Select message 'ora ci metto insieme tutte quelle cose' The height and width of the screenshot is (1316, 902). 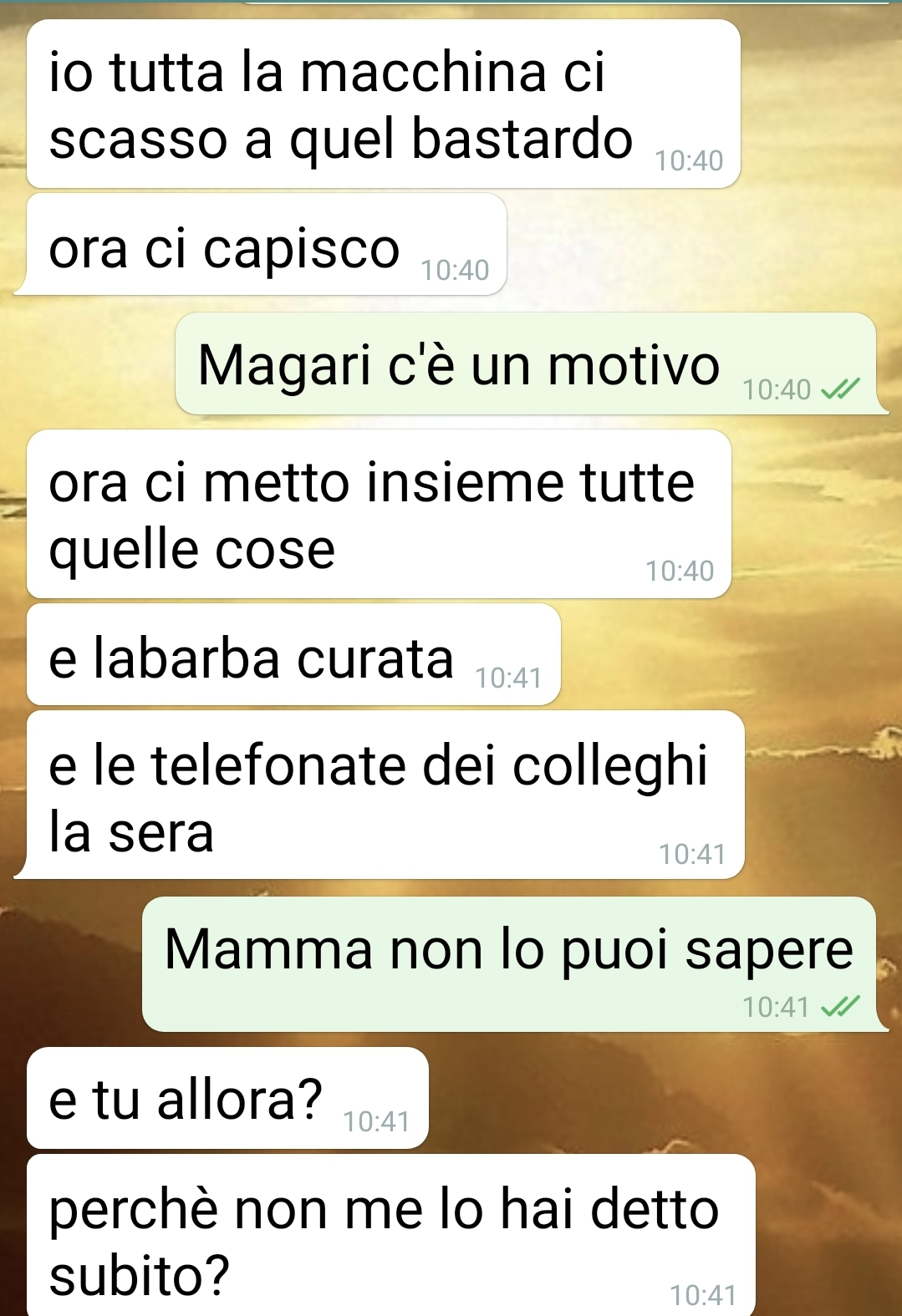pyautogui.click(x=379, y=514)
